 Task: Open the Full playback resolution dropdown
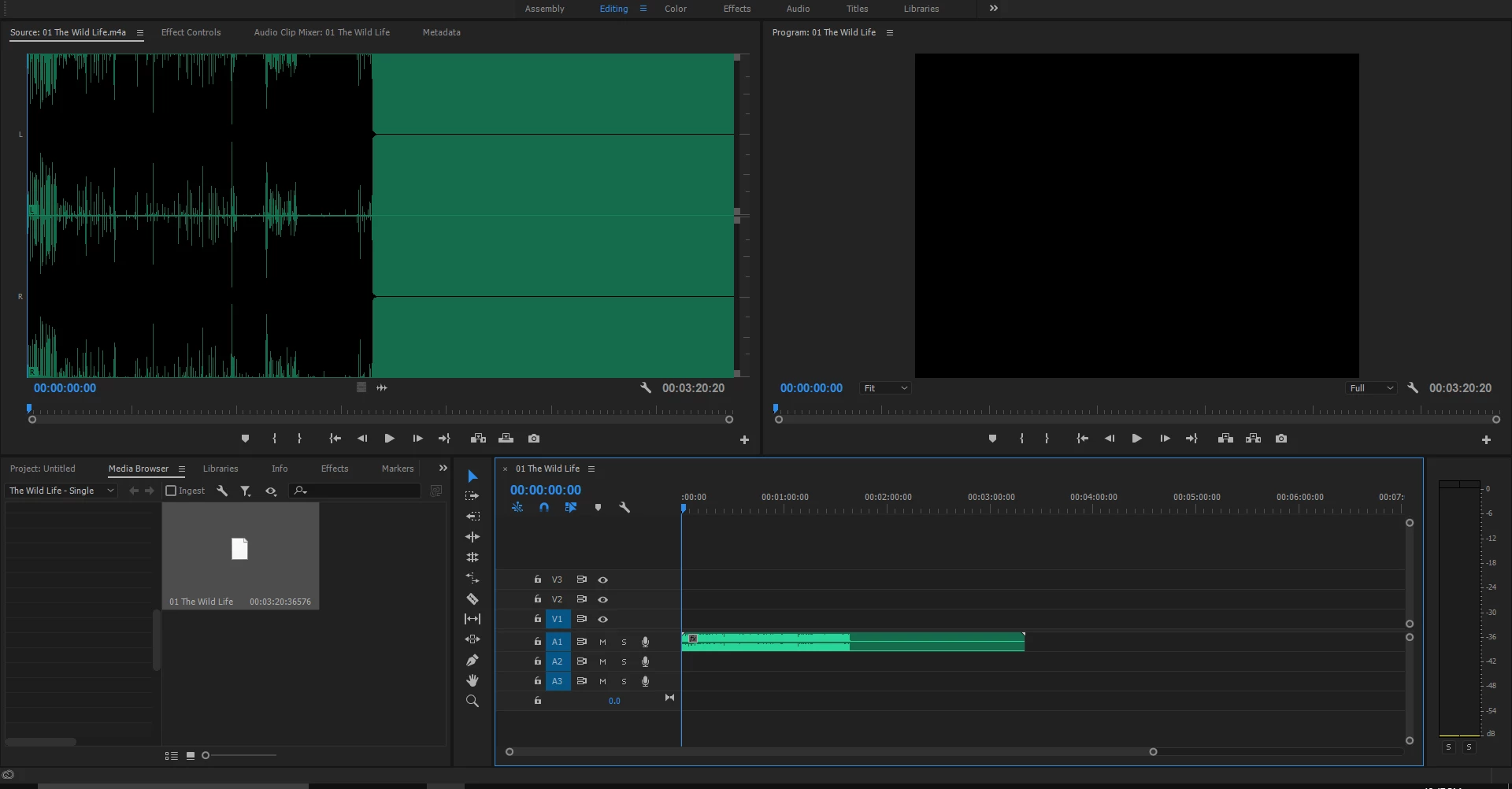[1371, 388]
